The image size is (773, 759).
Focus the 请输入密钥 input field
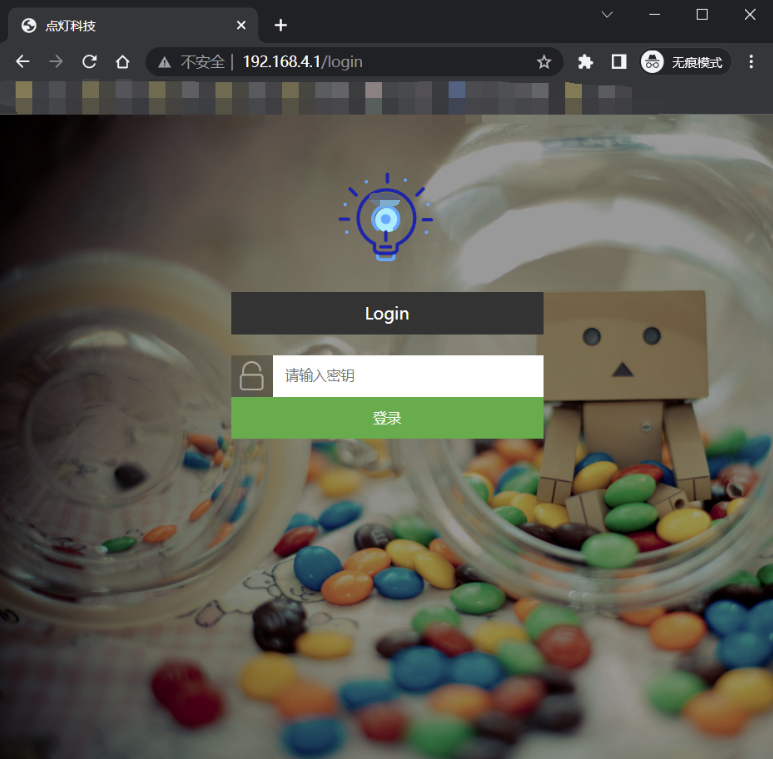pos(408,376)
